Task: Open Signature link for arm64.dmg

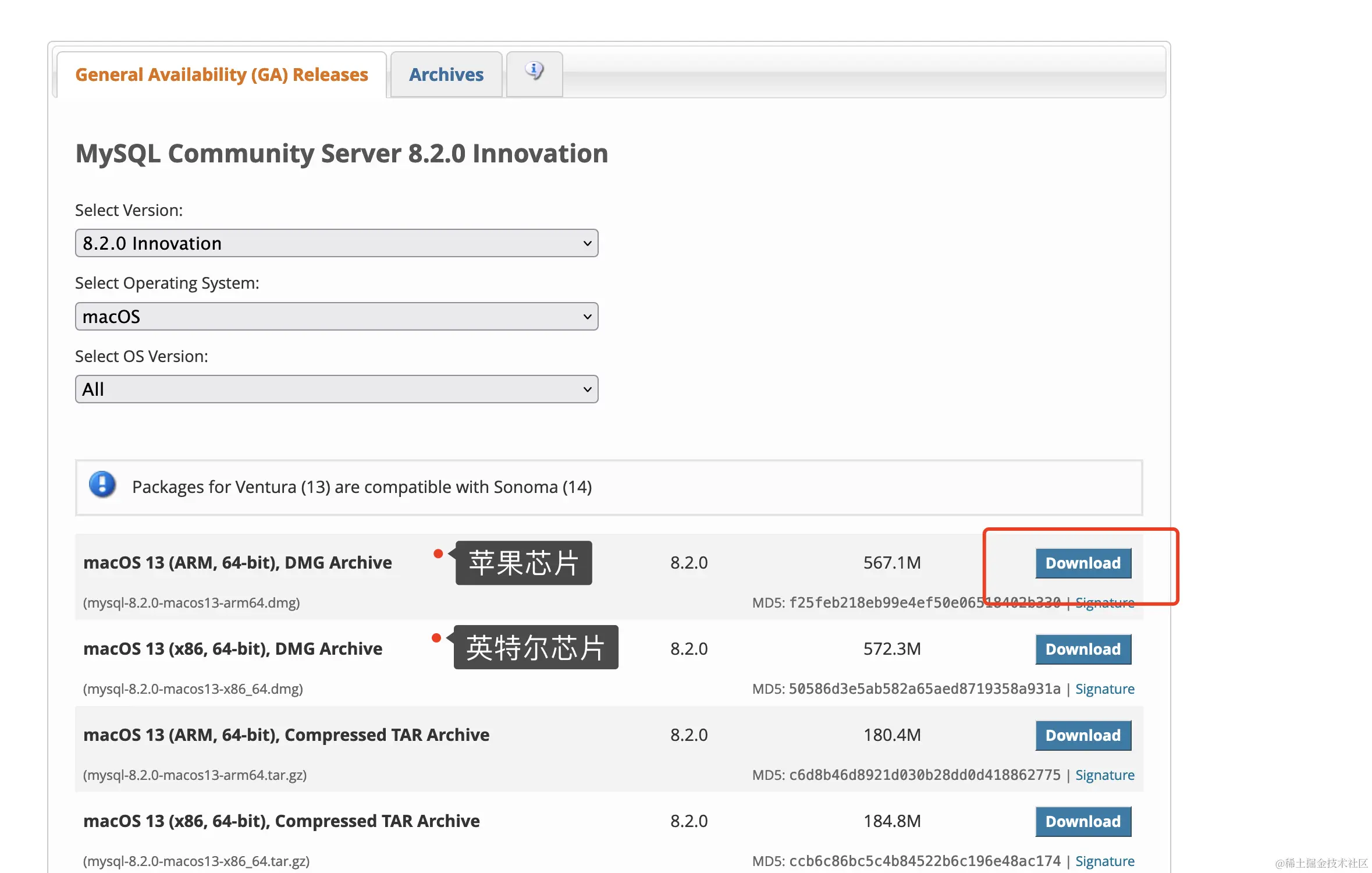Action: (1104, 602)
